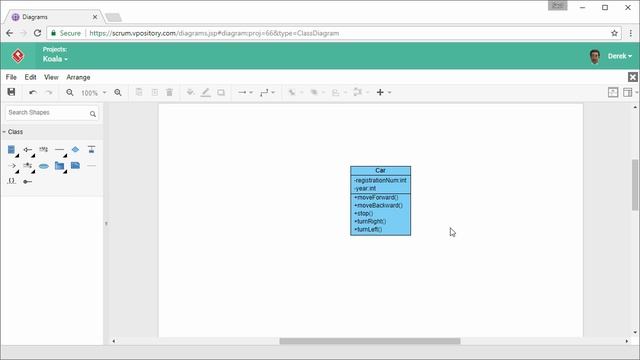Open a new browser tab
Viewport: 640px width, 360px height.
pos(113,18)
